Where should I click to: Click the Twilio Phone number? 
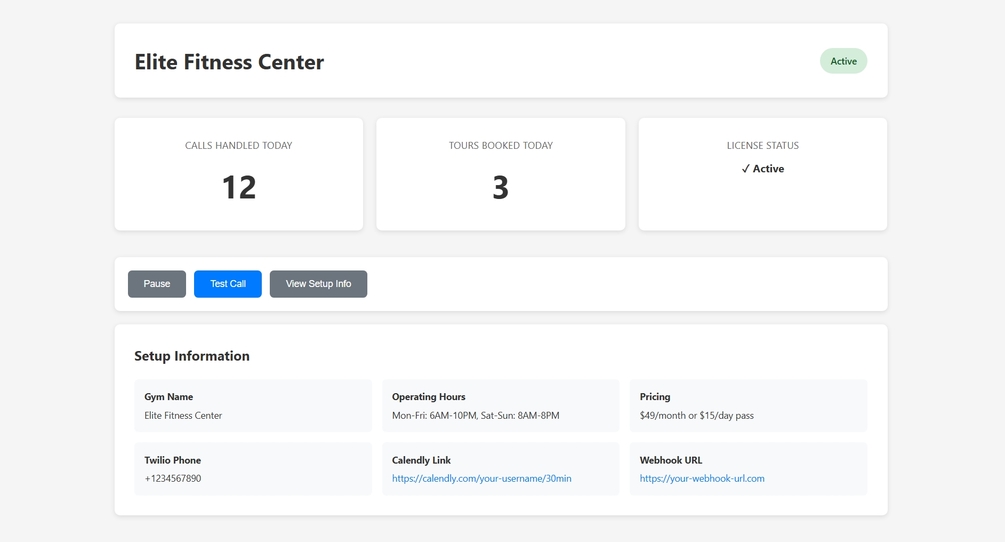173,479
